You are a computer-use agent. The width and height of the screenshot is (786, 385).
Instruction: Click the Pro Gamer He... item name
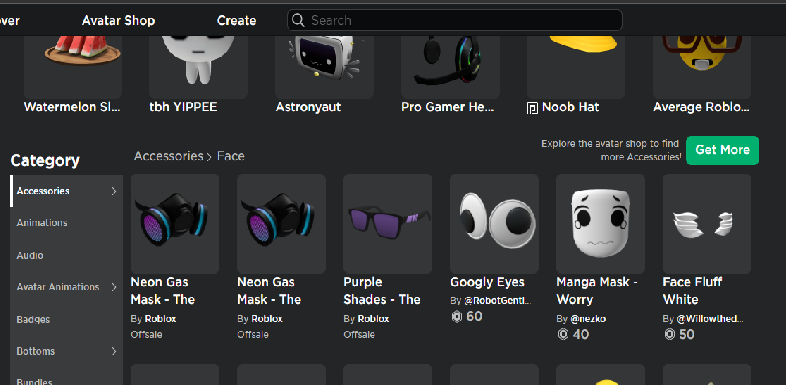tap(448, 107)
